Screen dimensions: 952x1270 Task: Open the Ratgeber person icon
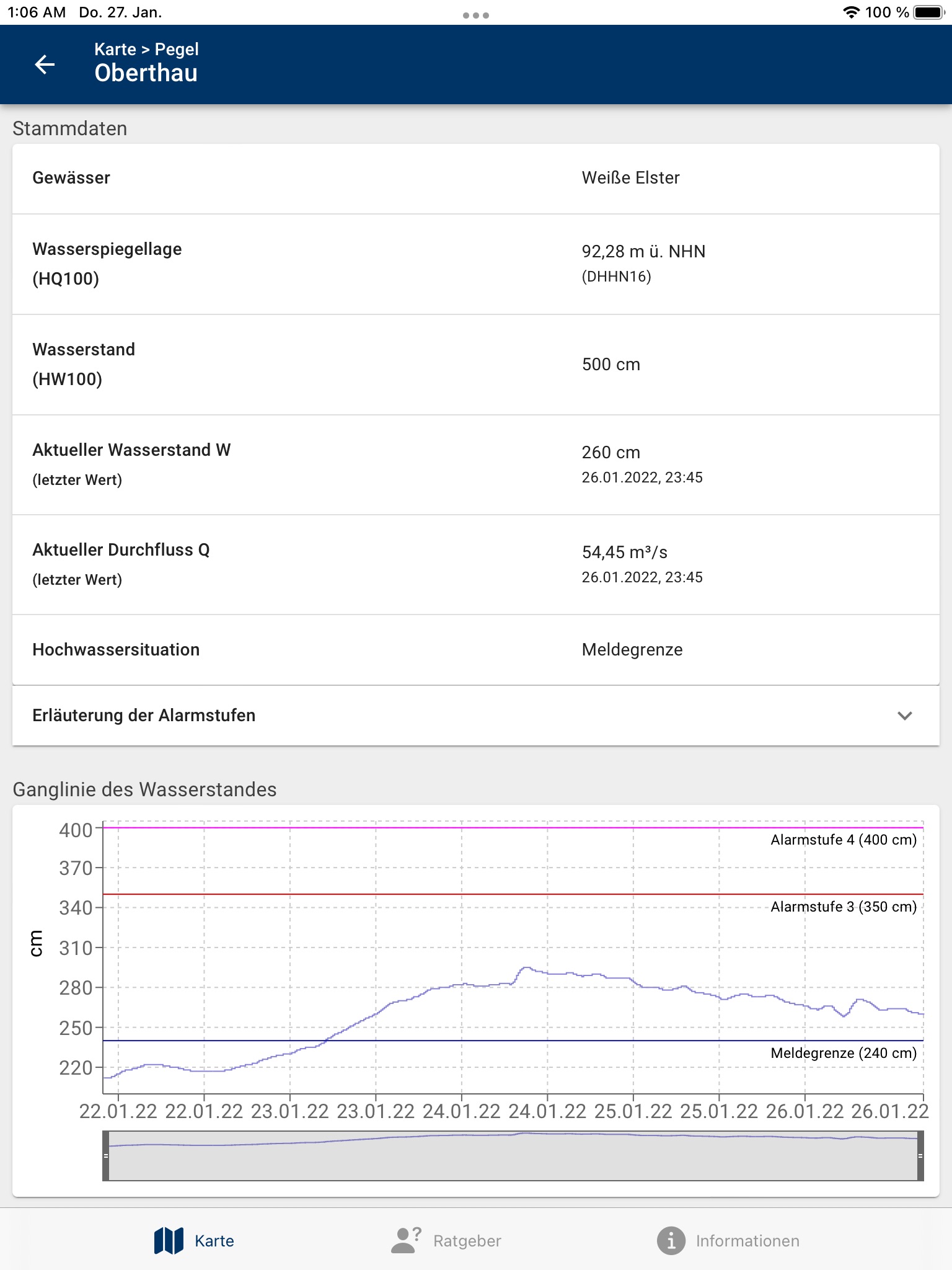[x=406, y=1240]
